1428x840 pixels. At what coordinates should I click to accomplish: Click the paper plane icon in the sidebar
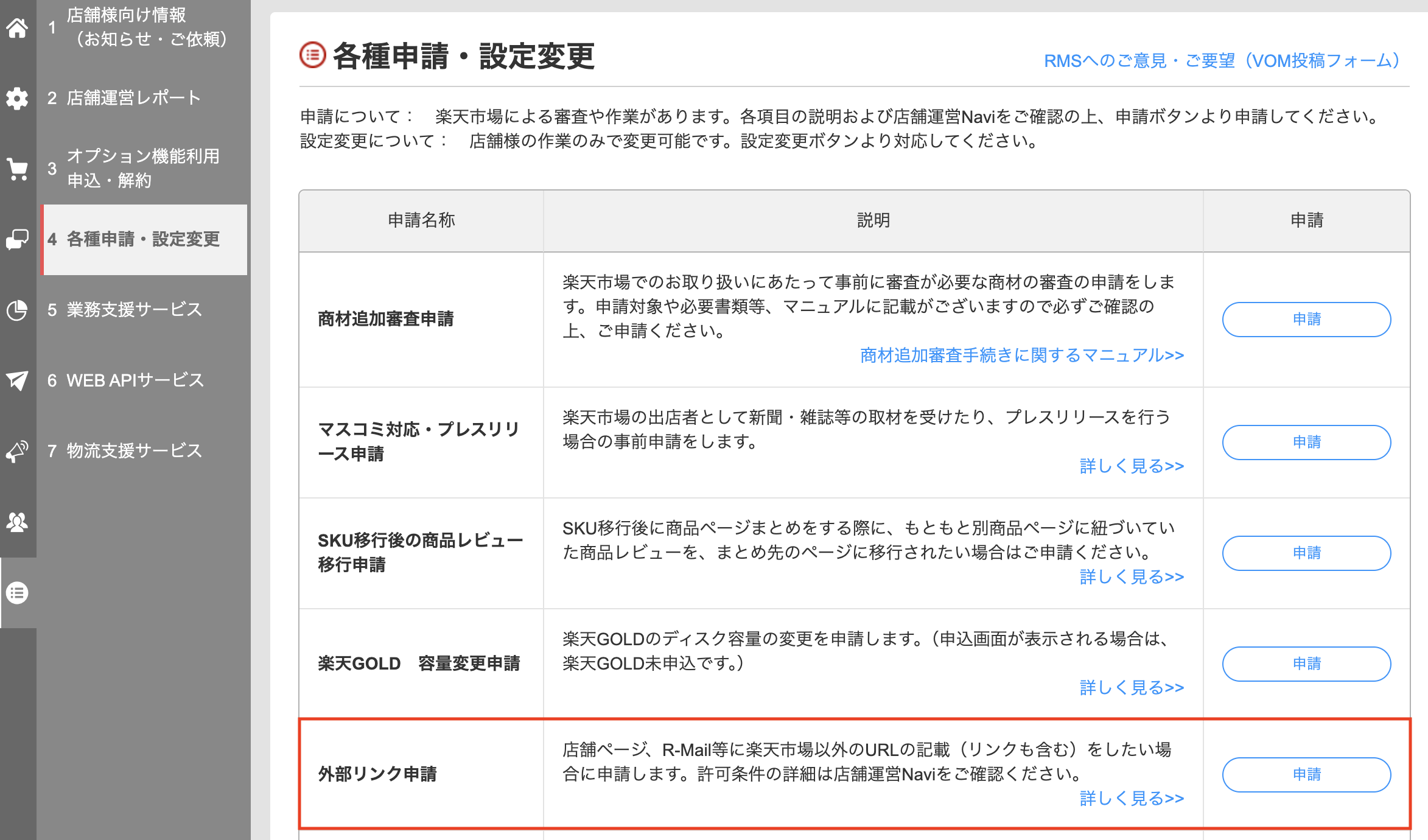[x=17, y=380]
